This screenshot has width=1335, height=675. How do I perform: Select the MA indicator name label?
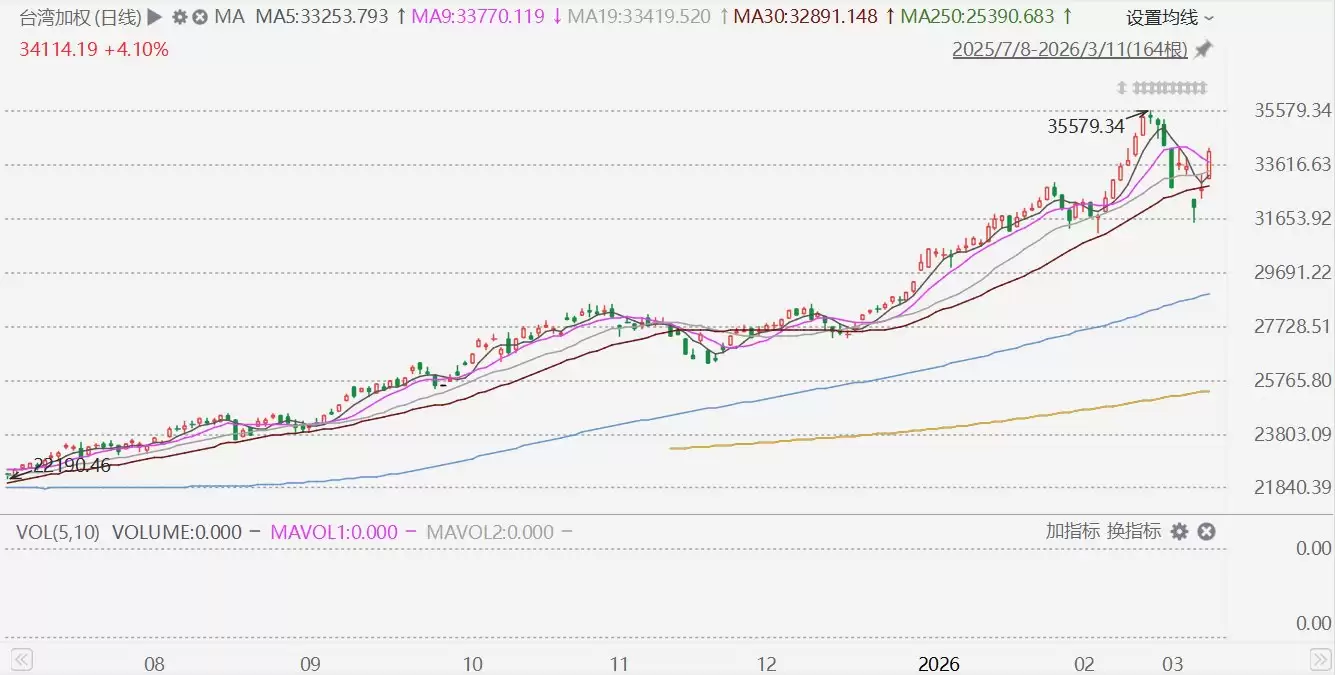click(x=230, y=17)
